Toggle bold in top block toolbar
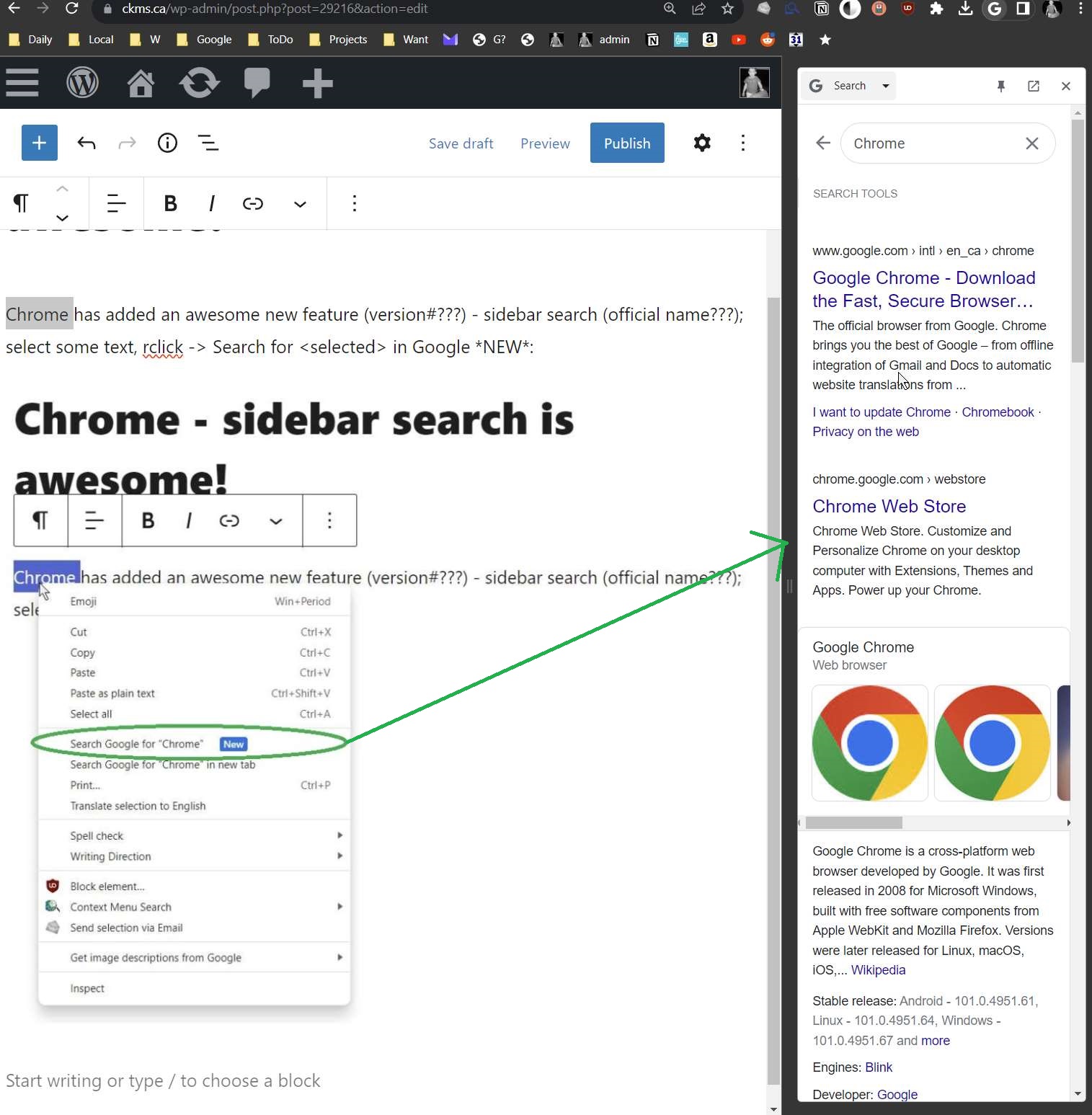 pos(170,204)
